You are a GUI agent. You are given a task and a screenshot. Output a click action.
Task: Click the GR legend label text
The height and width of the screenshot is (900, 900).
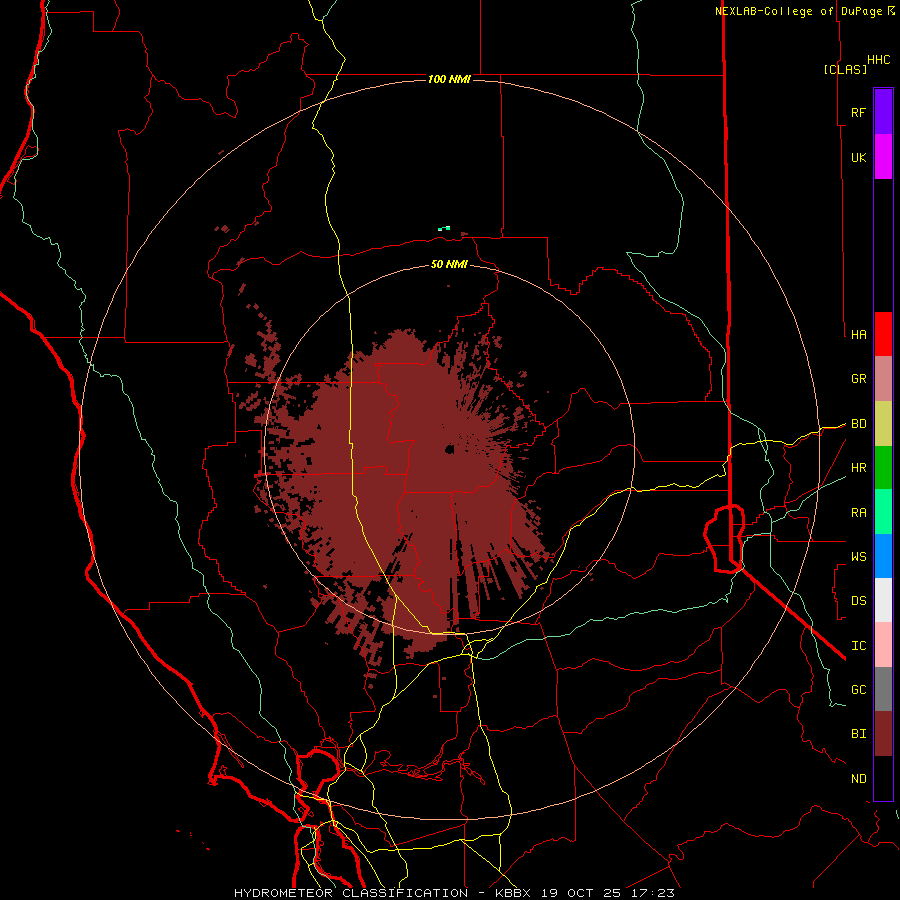point(858,379)
